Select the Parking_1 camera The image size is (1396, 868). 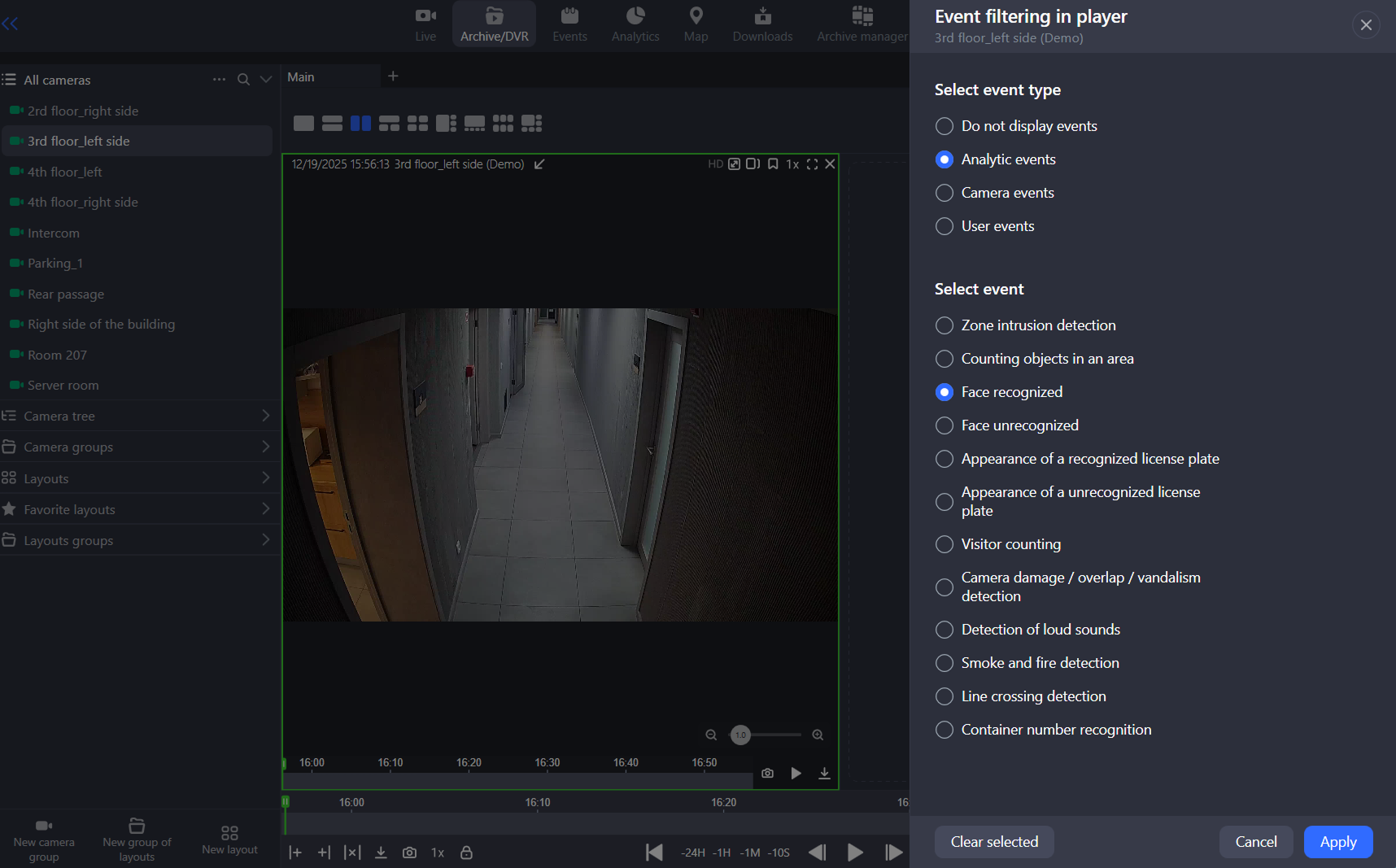55,264
